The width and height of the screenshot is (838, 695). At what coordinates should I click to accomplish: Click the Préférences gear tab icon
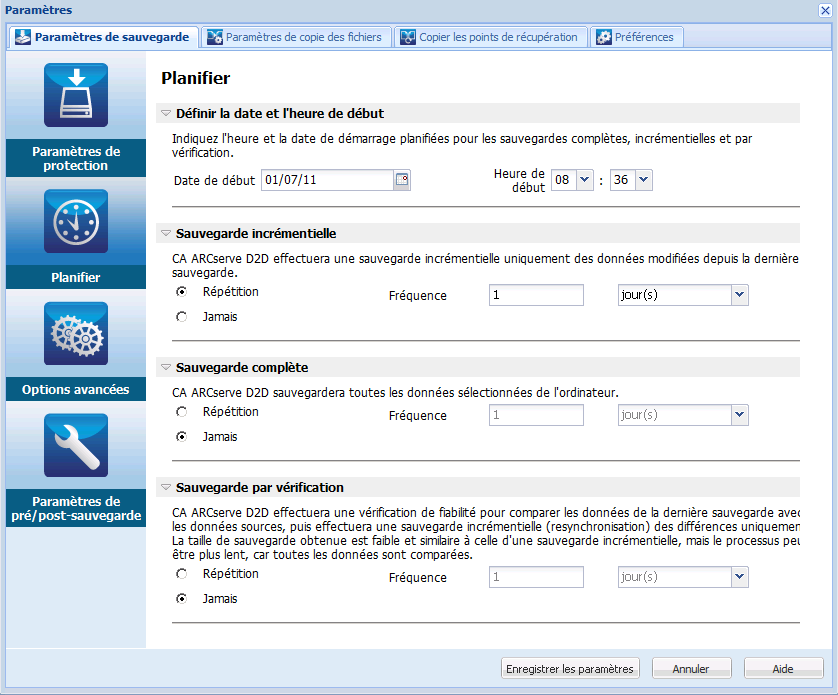(x=604, y=37)
